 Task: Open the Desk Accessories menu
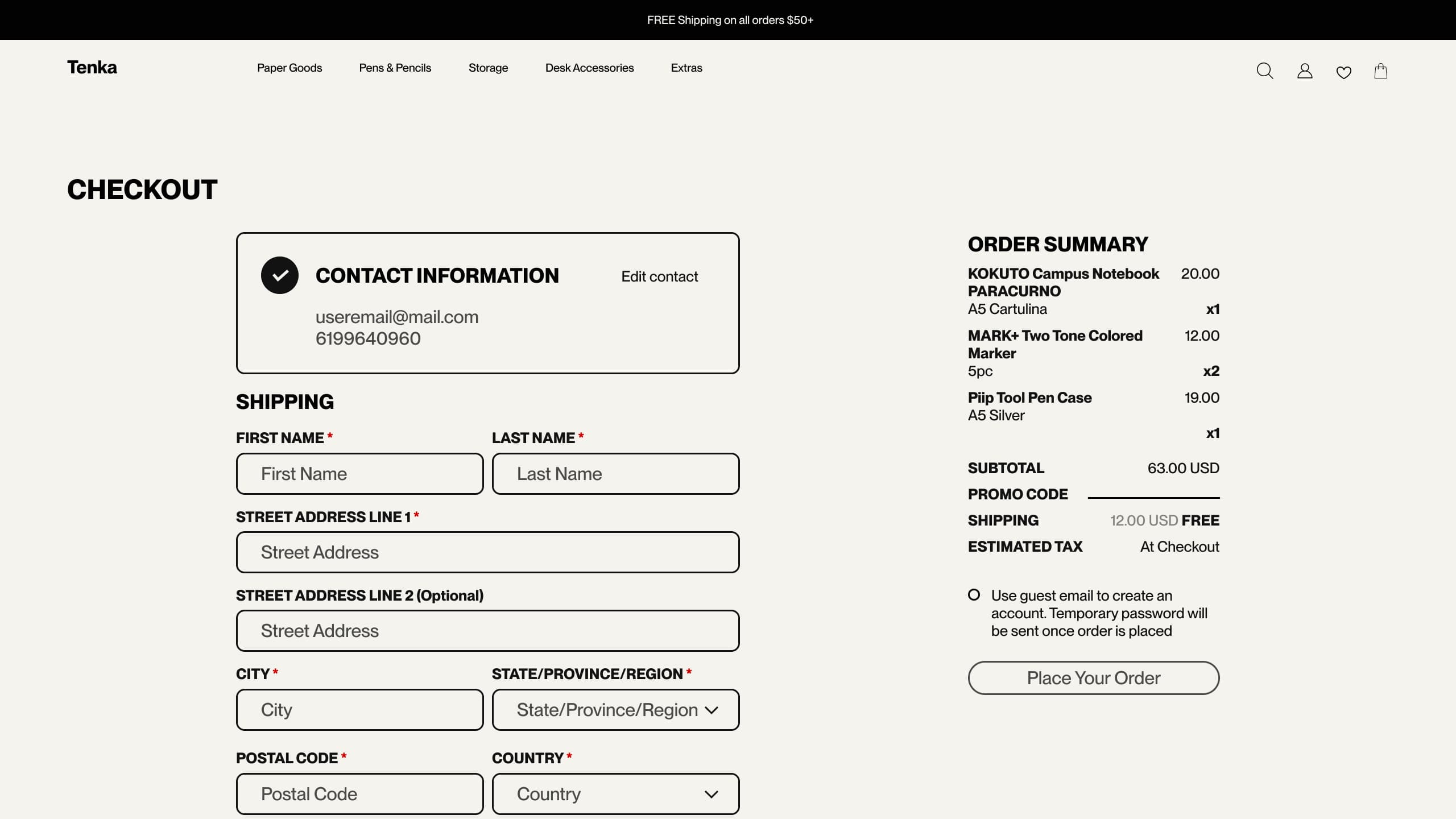(x=589, y=68)
